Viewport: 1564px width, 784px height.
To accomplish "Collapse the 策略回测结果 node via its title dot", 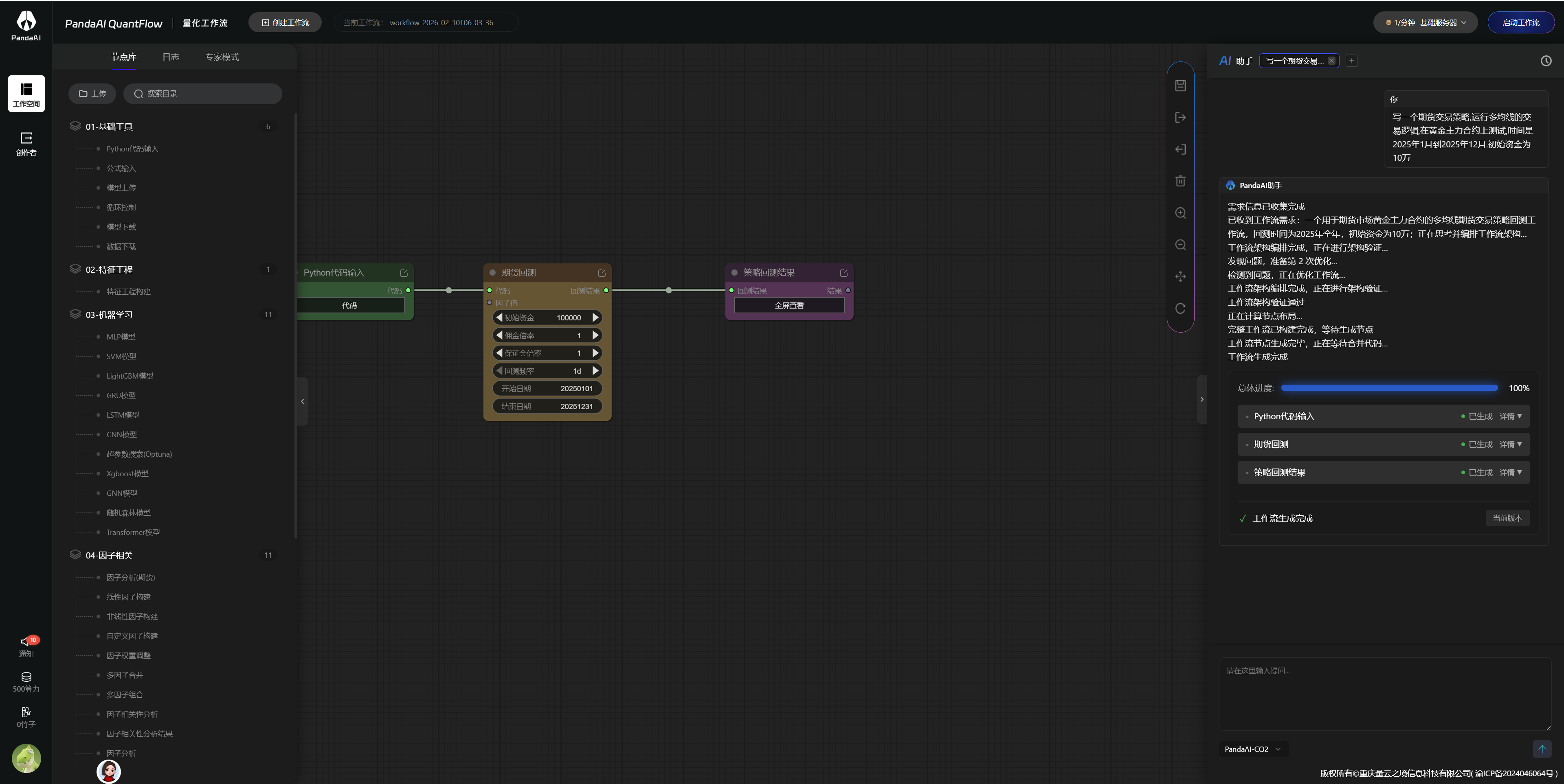I will [x=734, y=272].
